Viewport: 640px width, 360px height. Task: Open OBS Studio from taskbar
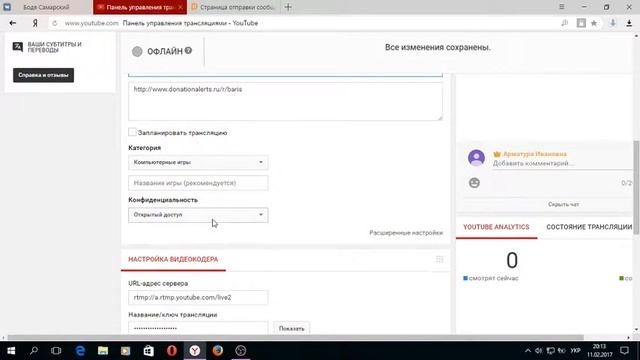pyautogui.click(x=240, y=351)
